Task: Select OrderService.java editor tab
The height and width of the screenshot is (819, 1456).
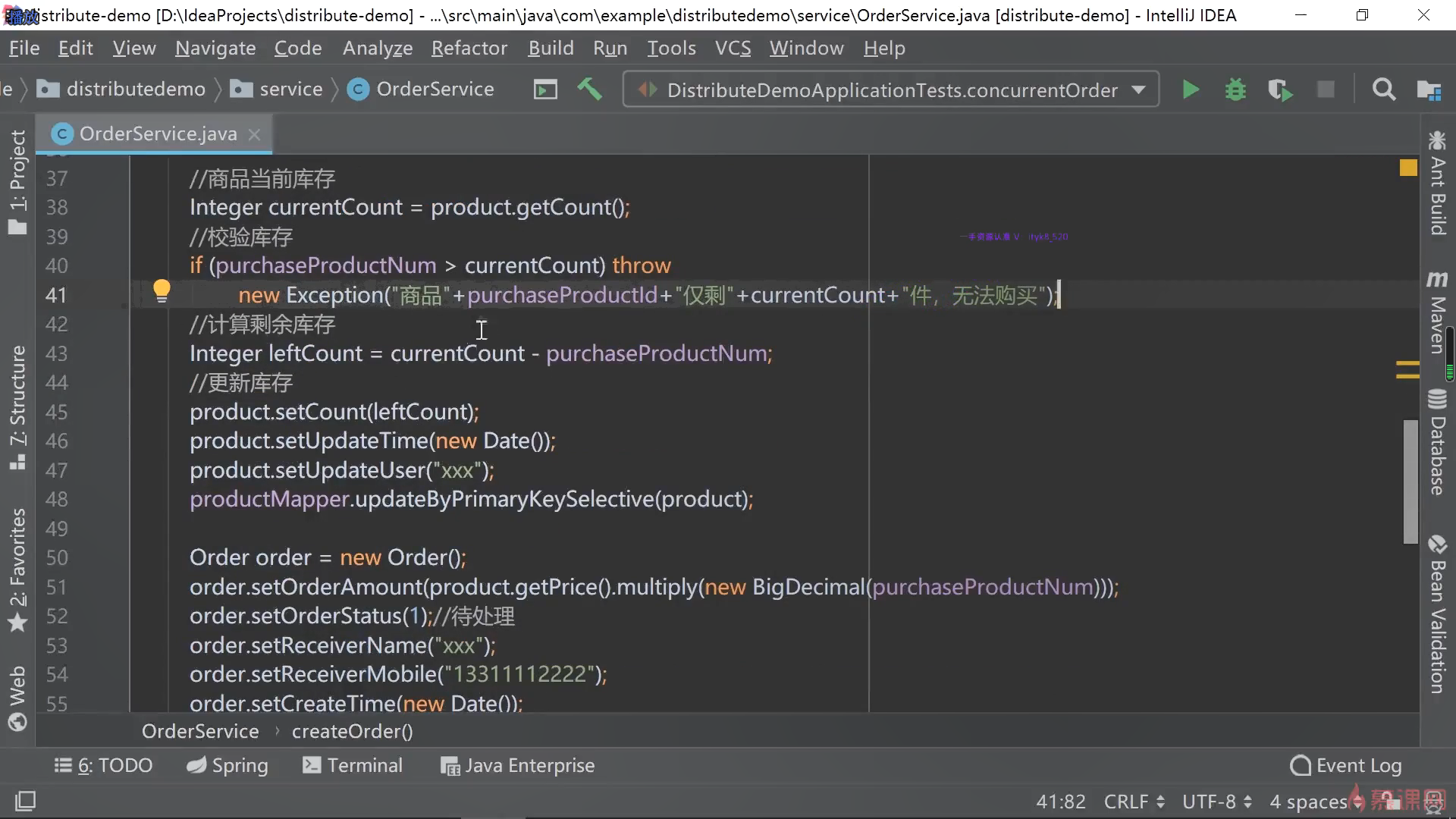Action: (157, 134)
